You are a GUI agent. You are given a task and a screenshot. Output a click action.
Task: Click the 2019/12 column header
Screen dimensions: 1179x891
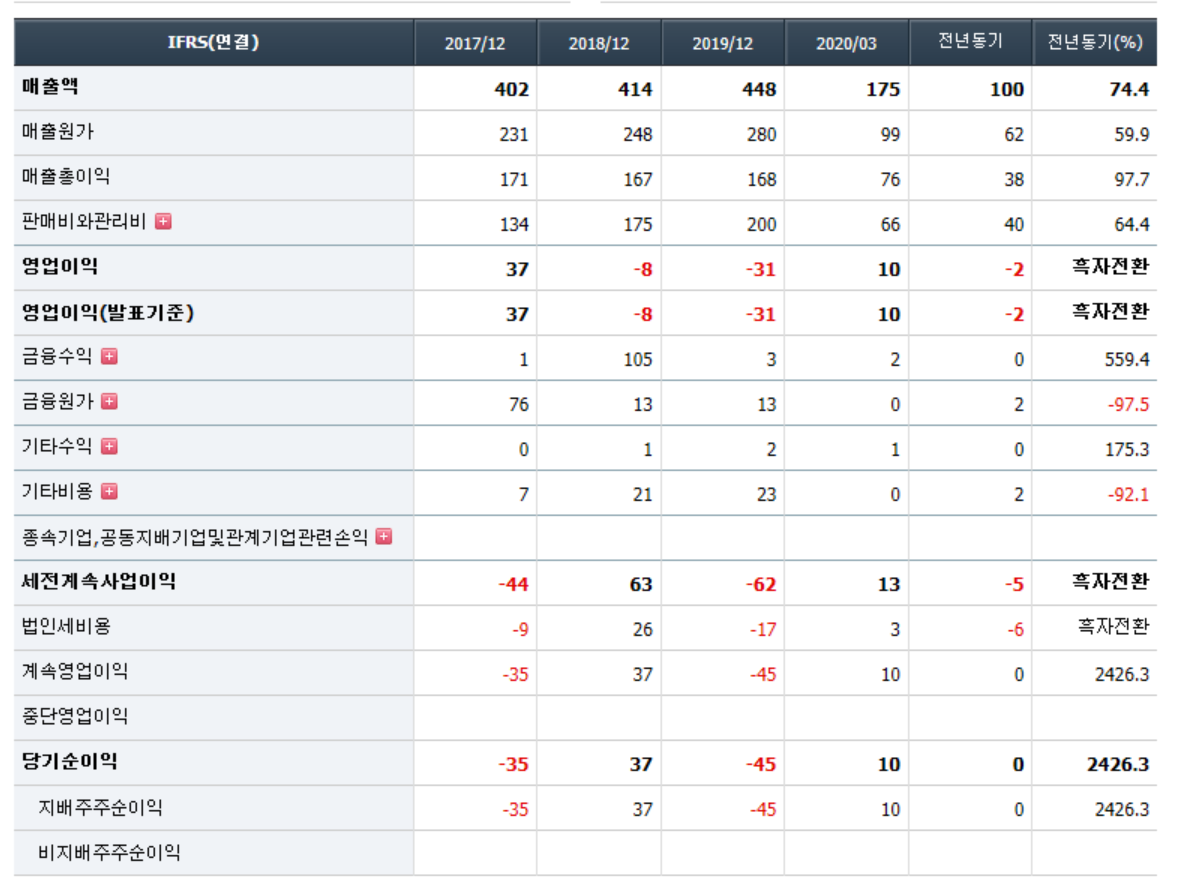[x=723, y=43]
